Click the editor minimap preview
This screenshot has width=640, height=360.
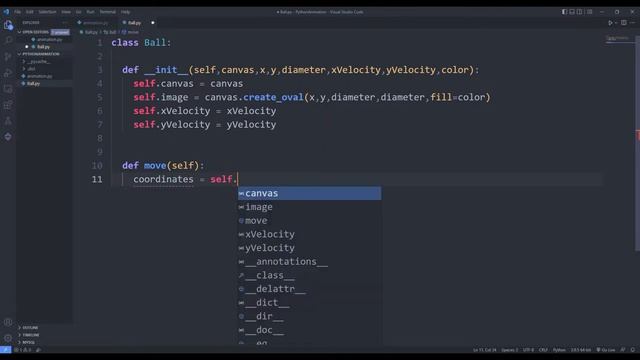[x=619, y=39]
